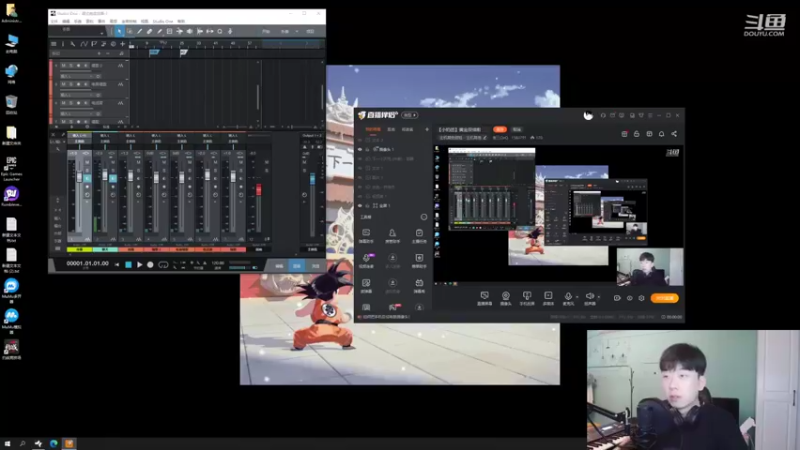The image size is (800, 450).
Task: Solo the first track in track list
Action: click(71, 65)
